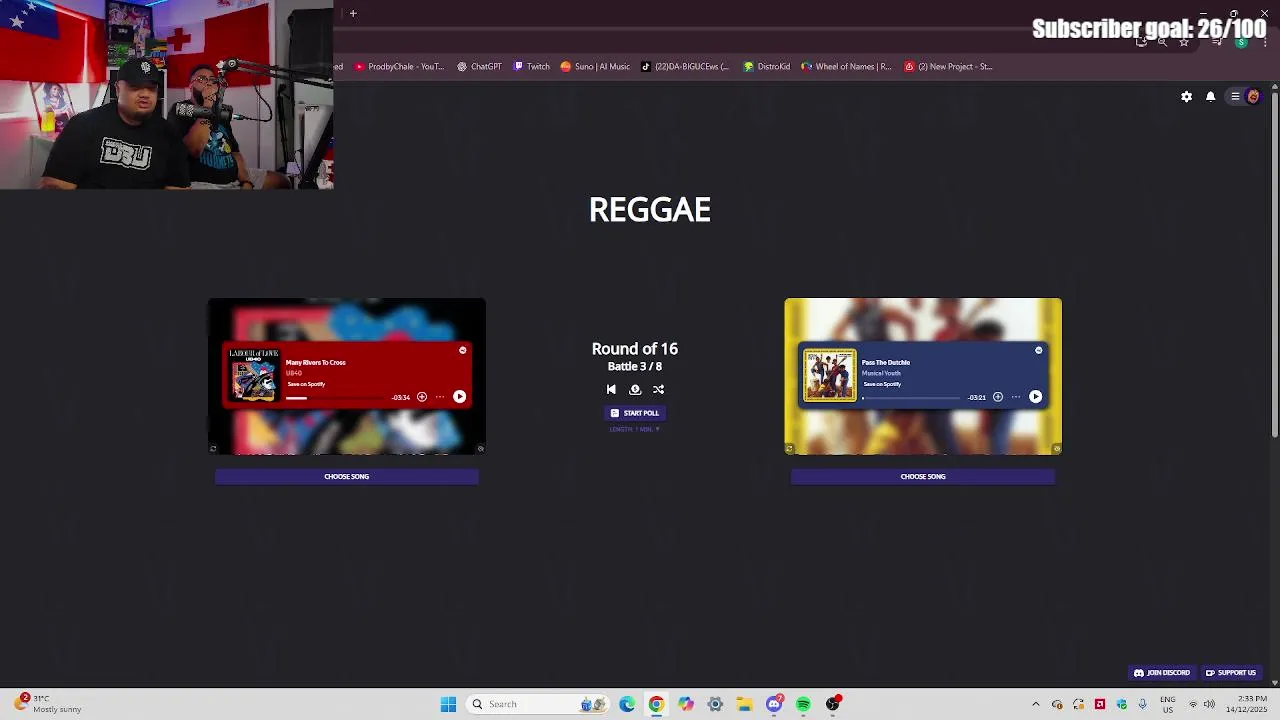Open OBS Studio from taskbar
1280x720 pixels.
coord(833,704)
